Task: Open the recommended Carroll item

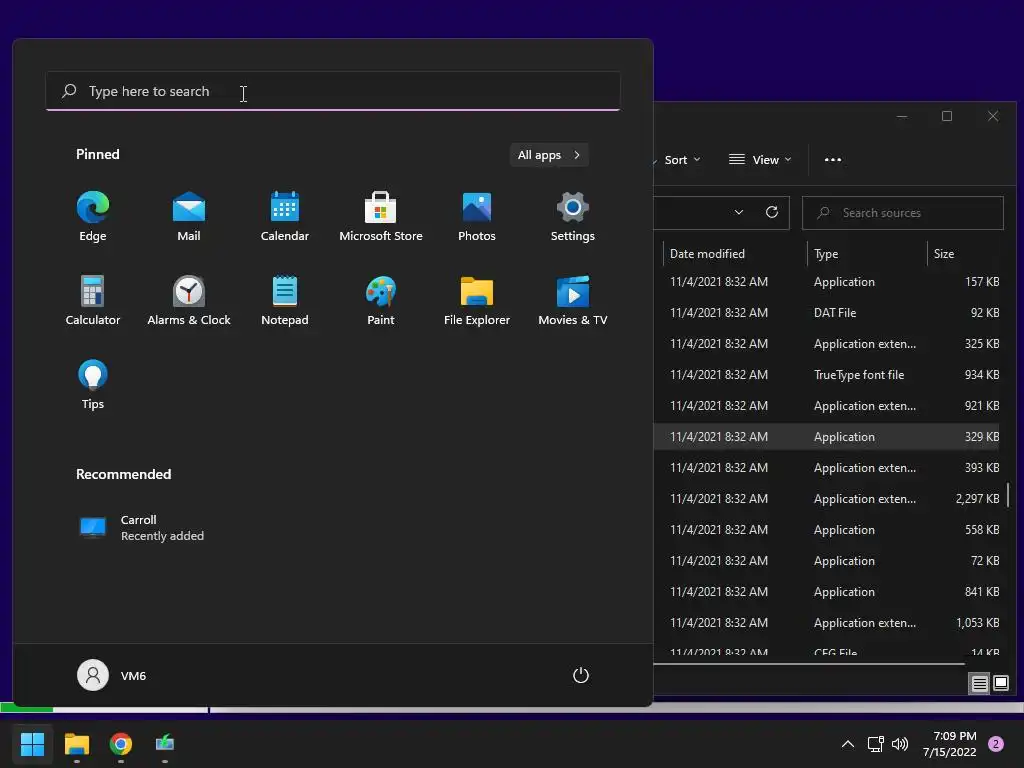Action: coord(141,528)
